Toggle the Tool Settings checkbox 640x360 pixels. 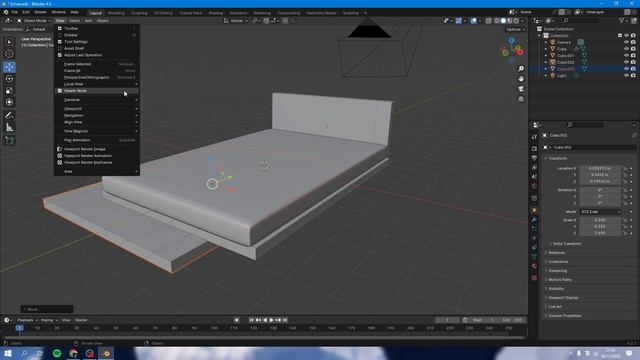pyautogui.click(x=60, y=42)
